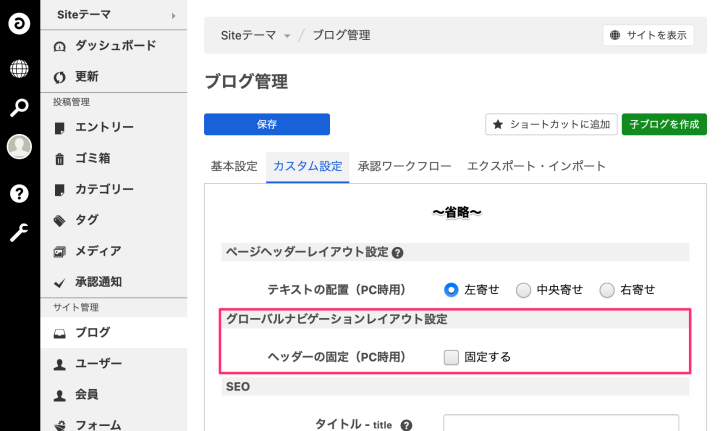The image size is (723, 431).
Task: Choose the 右寄せ radio option
Action: point(606,290)
